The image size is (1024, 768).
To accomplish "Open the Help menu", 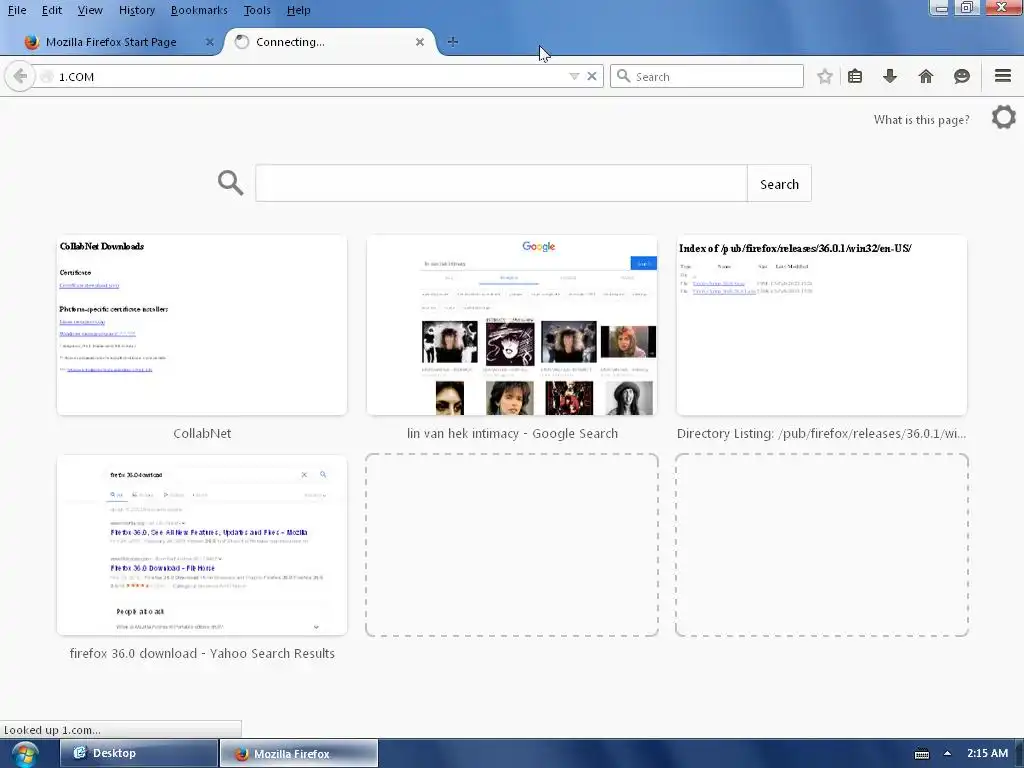I will 298,10.
